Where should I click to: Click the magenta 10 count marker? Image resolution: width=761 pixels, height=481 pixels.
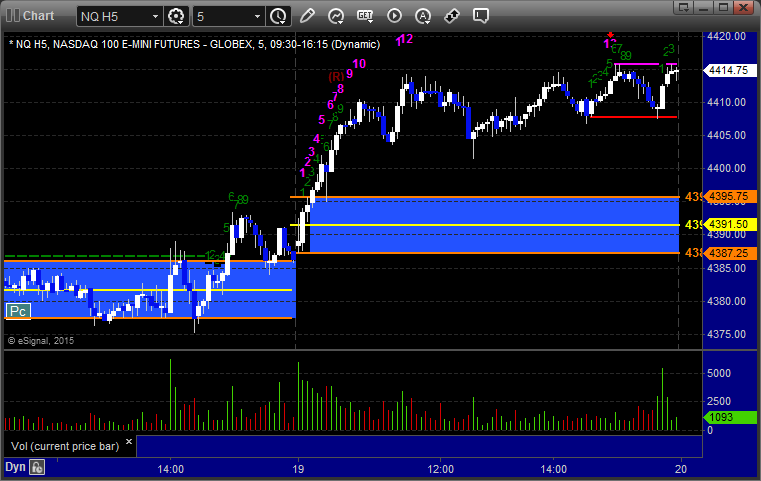359,64
